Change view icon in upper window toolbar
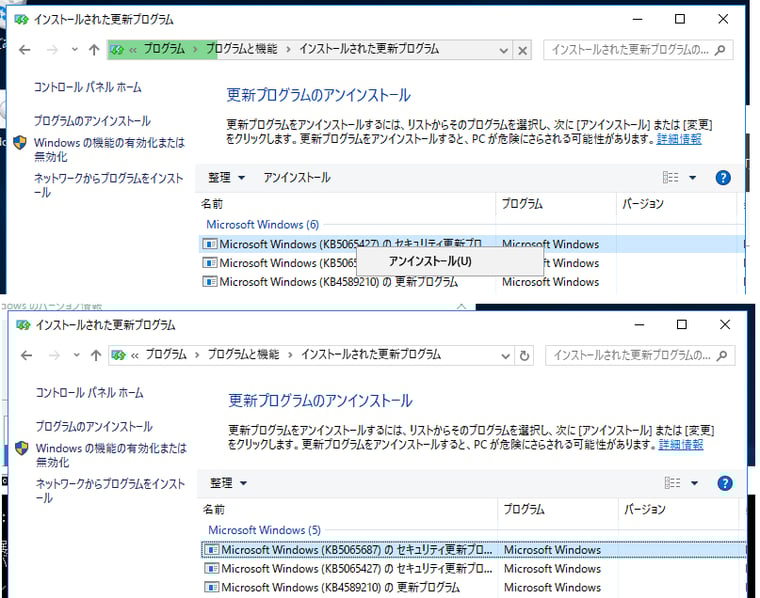Image resolution: width=760 pixels, height=598 pixels. pyautogui.click(x=670, y=178)
